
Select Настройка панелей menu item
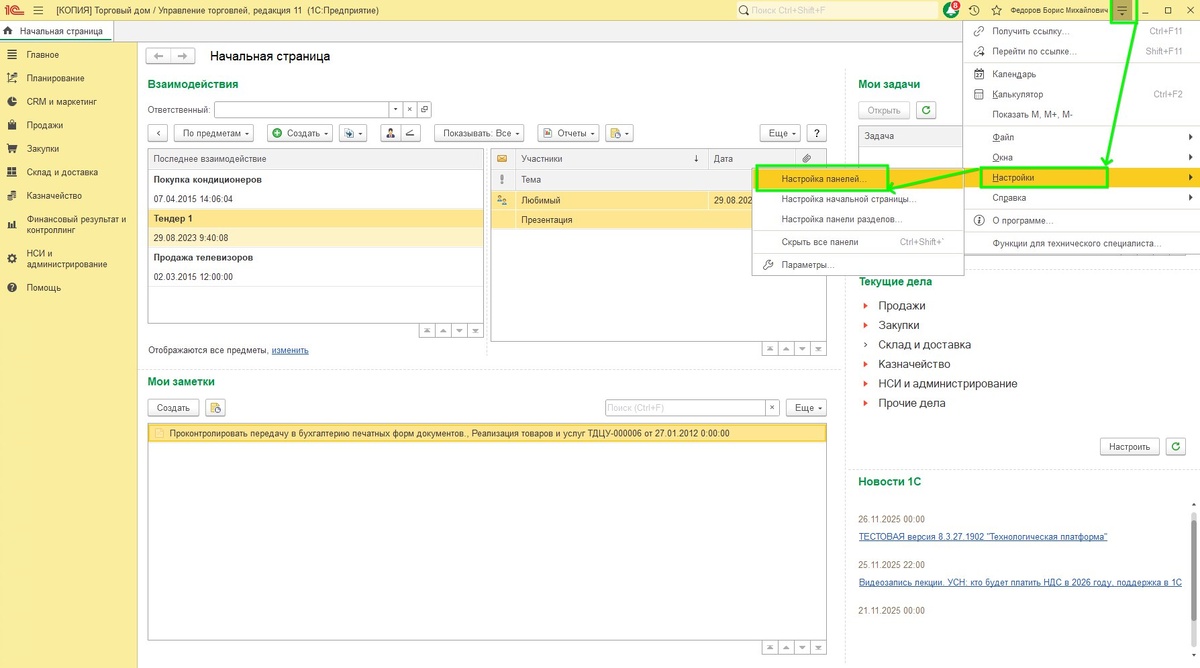point(822,178)
